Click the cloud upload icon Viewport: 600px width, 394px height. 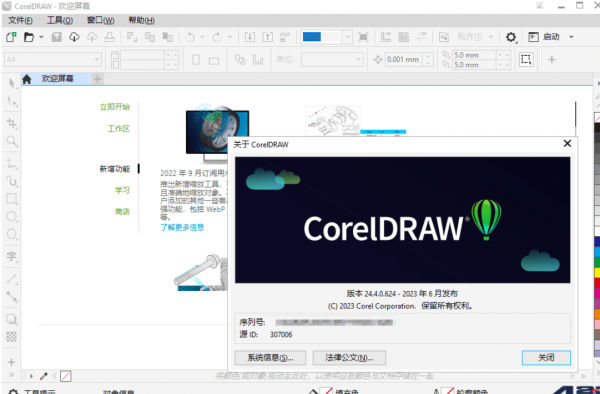tap(92, 37)
